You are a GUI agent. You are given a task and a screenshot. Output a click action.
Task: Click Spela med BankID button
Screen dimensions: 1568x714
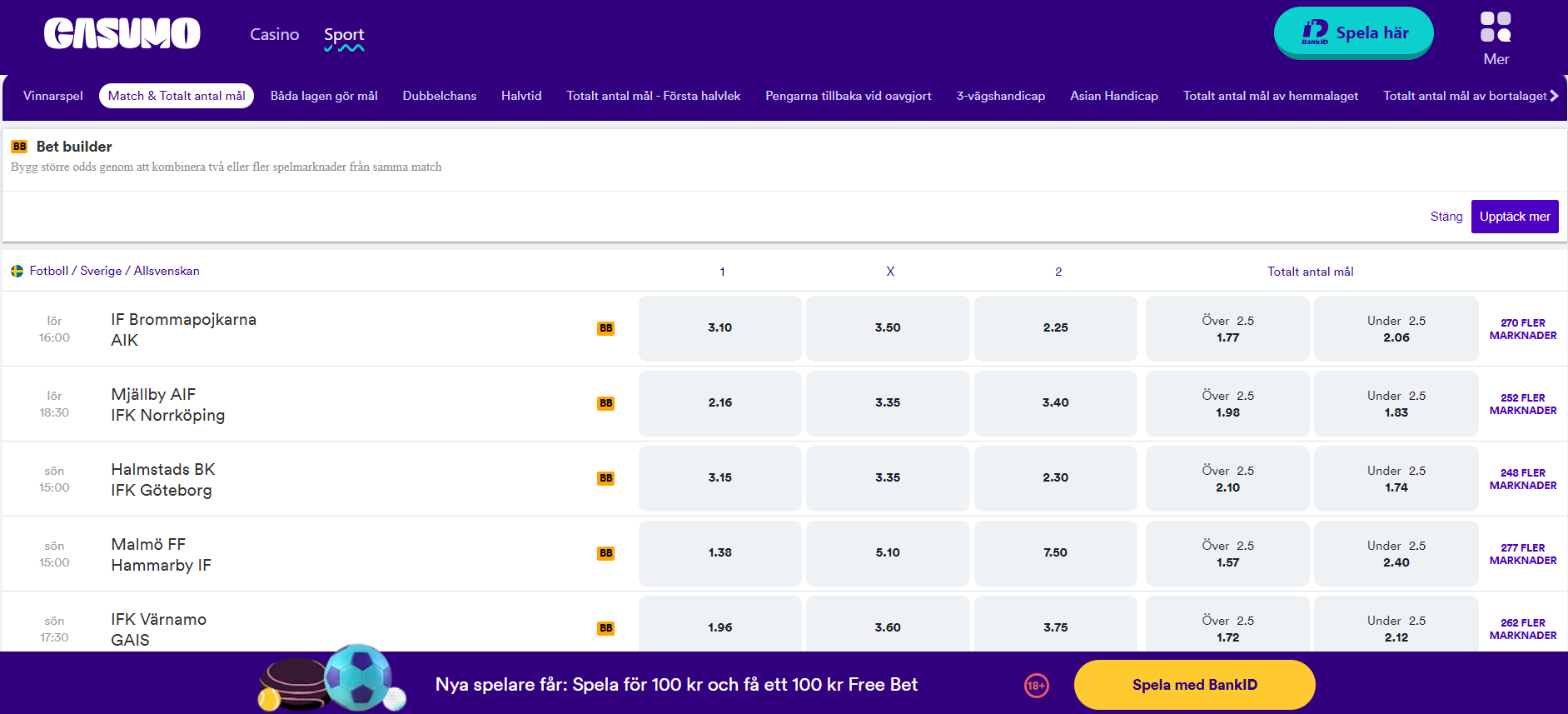1195,685
